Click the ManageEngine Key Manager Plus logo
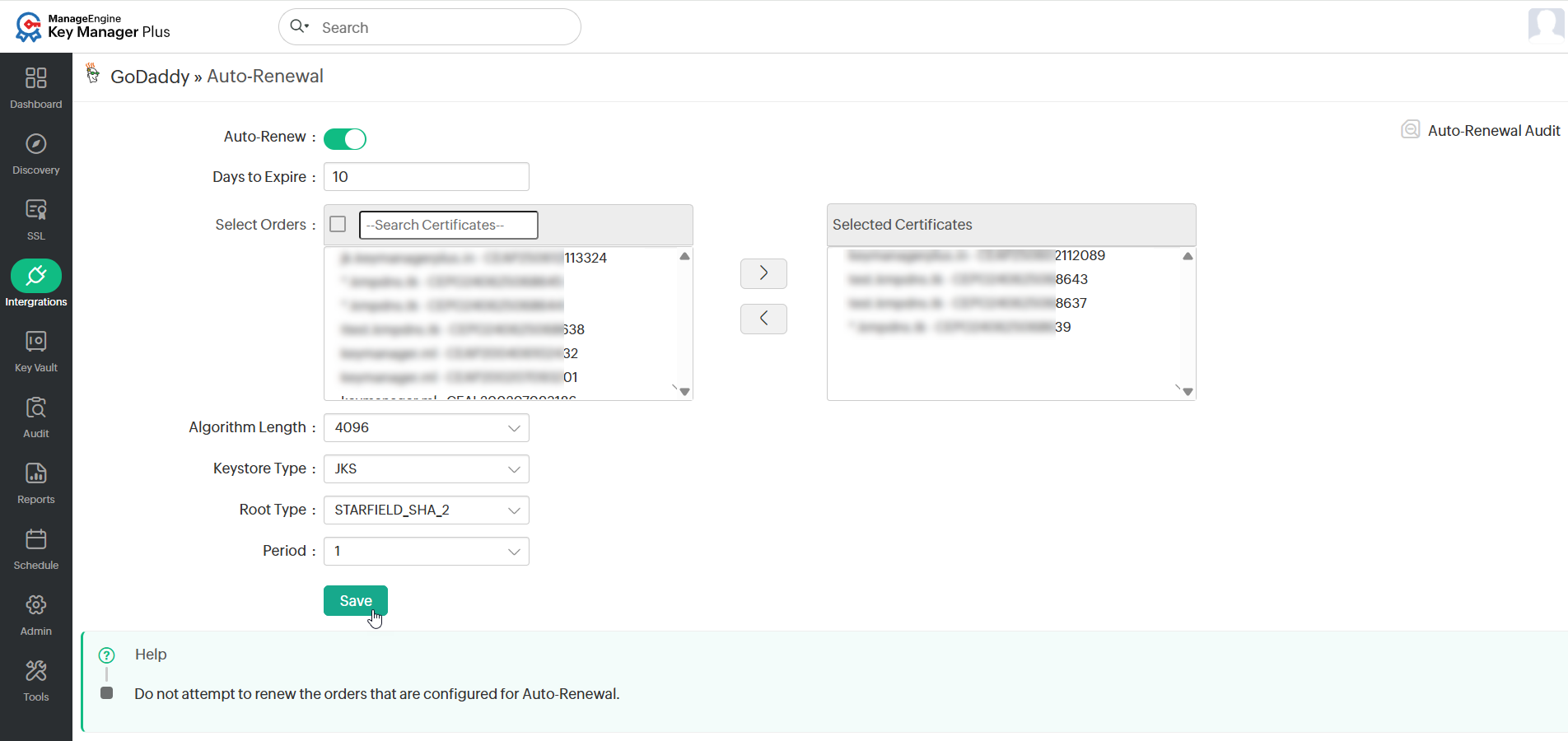 pos(92,26)
